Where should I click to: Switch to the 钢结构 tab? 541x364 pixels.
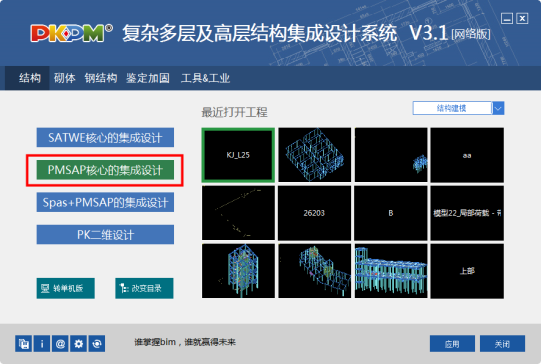pyautogui.click(x=101, y=78)
